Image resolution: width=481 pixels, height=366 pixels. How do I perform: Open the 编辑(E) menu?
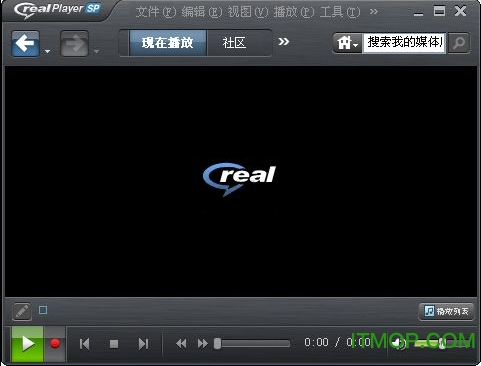point(202,12)
